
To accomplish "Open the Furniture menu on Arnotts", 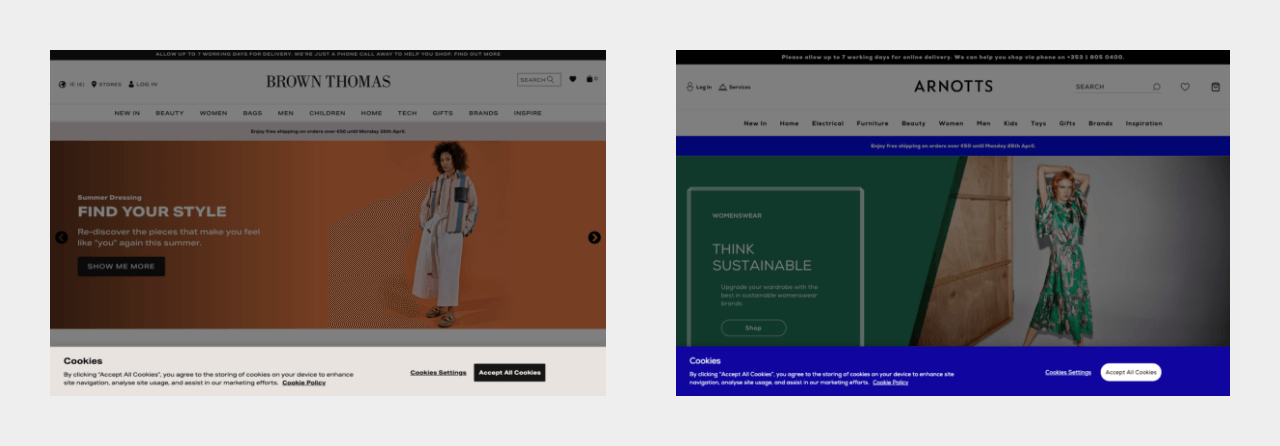I will (x=872, y=123).
